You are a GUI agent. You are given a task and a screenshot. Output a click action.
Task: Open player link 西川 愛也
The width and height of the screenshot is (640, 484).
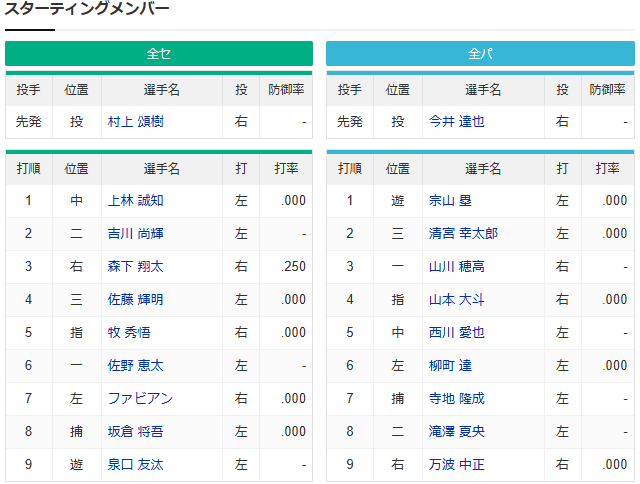click(x=457, y=333)
